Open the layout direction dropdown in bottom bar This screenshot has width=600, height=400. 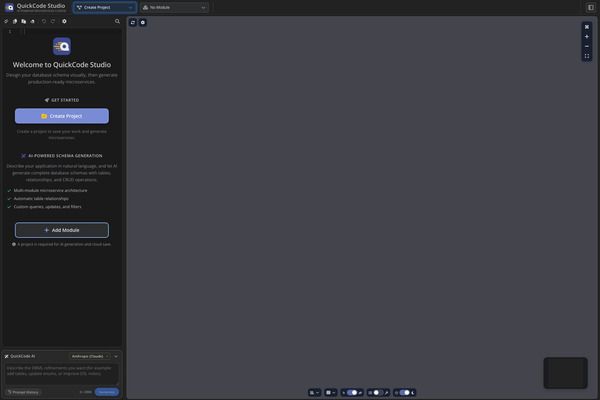tap(315, 392)
